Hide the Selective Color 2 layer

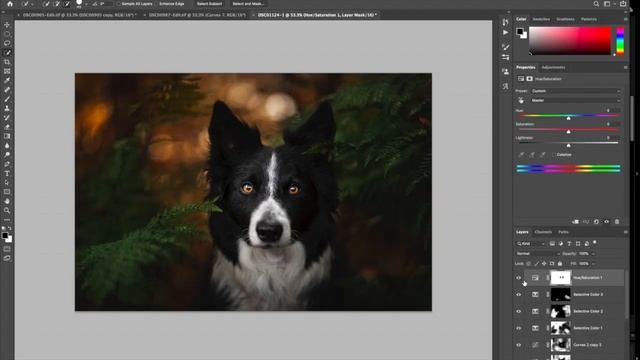coord(518,311)
